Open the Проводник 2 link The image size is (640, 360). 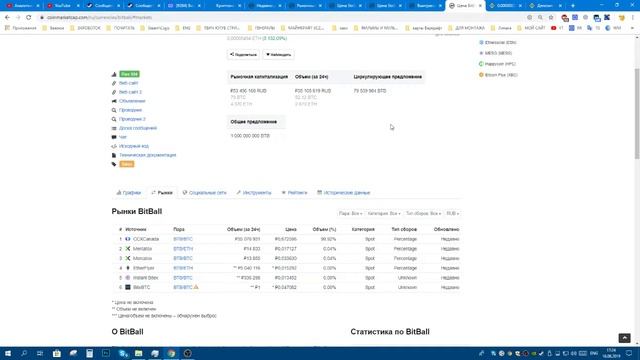coord(132,119)
